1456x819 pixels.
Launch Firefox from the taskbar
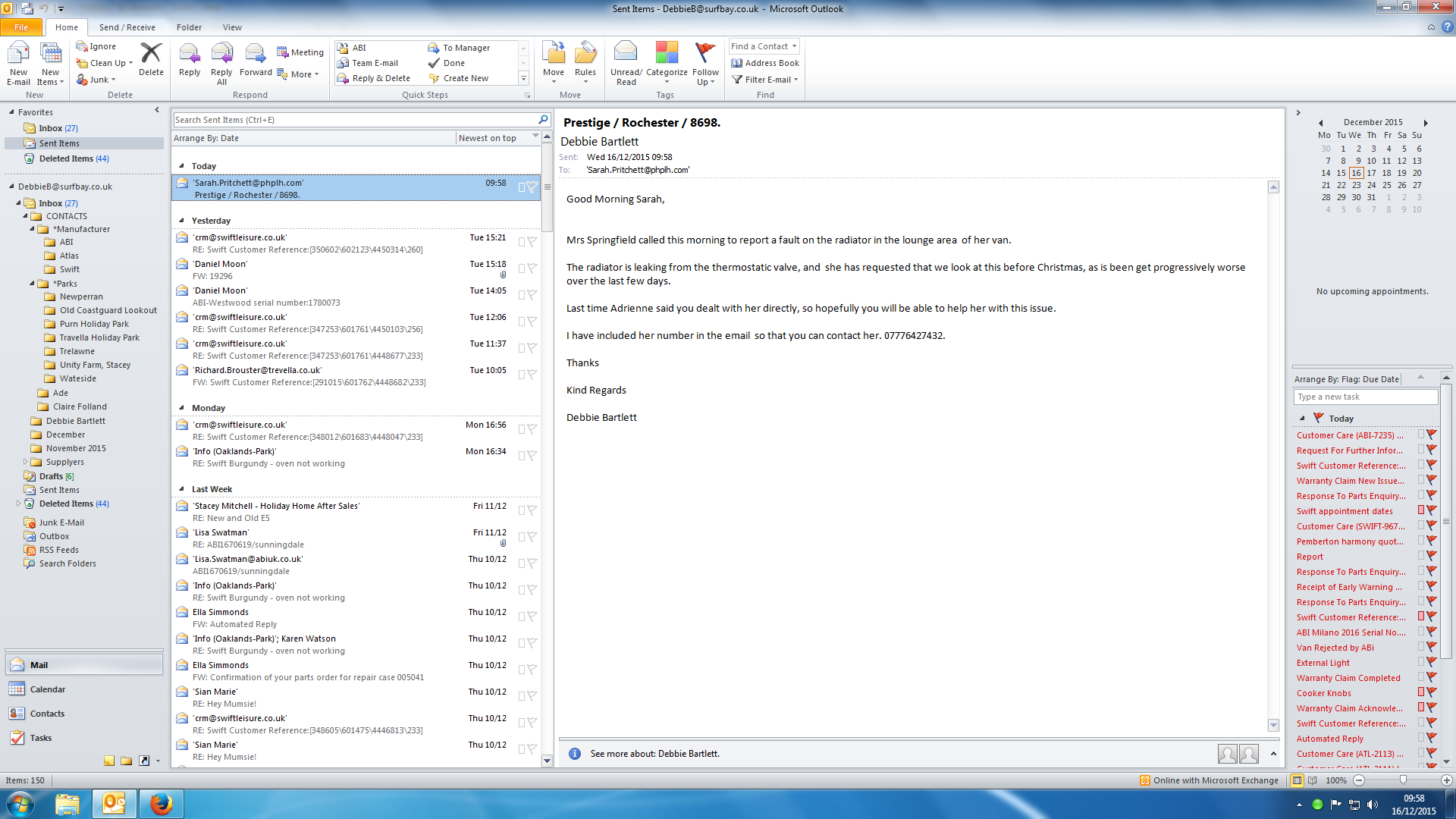pos(161,804)
